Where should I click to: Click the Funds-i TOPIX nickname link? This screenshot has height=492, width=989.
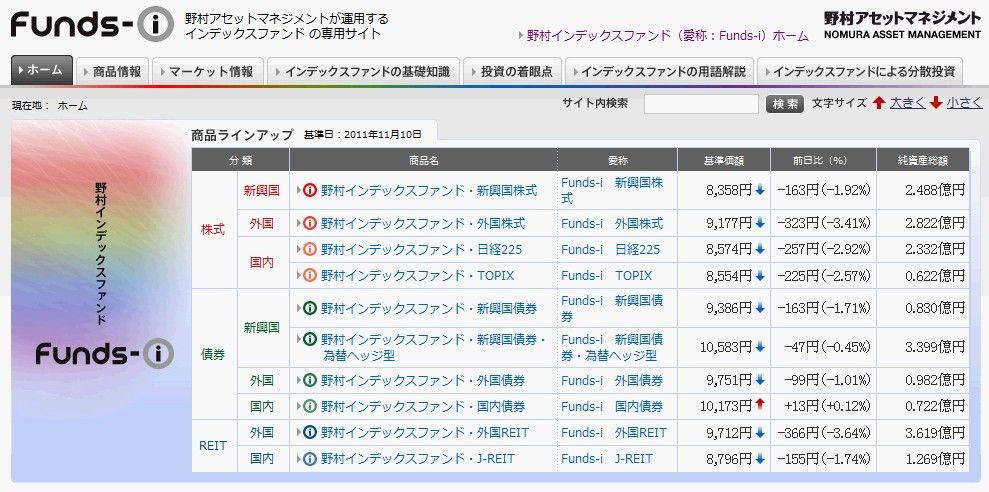tap(607, 276)
